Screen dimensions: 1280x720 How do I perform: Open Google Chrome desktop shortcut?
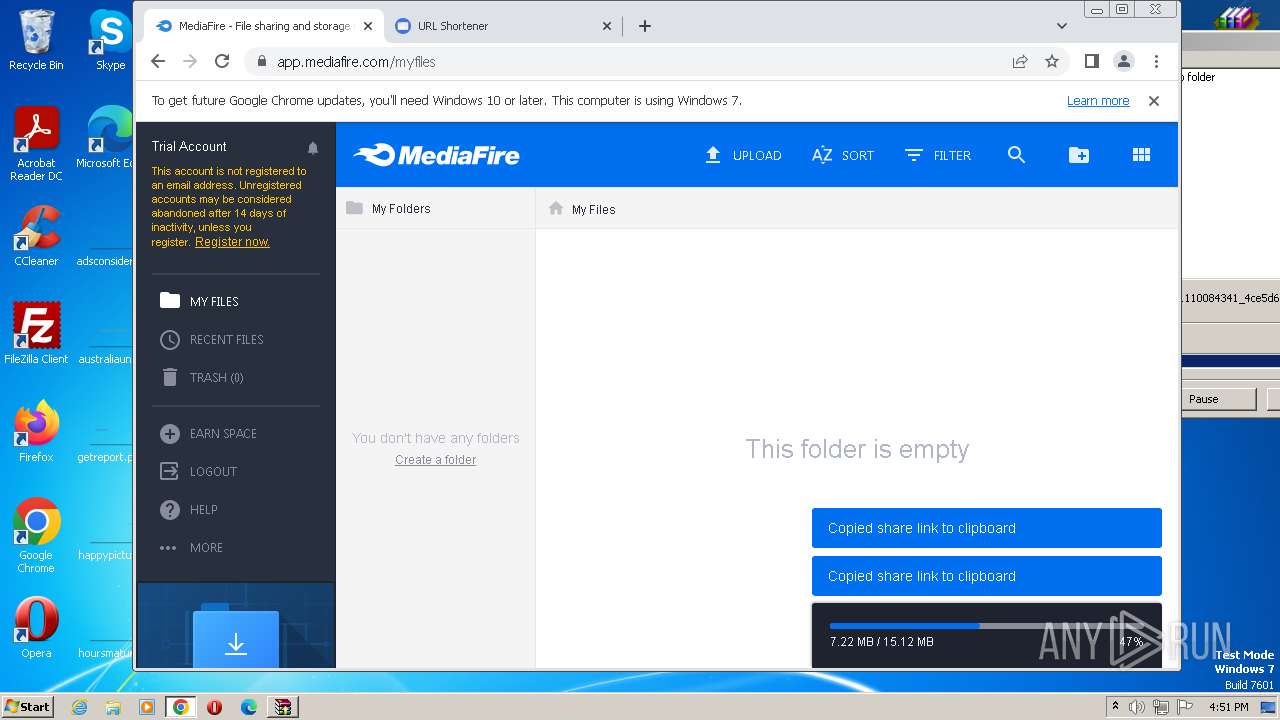click(x=36, y=536)
